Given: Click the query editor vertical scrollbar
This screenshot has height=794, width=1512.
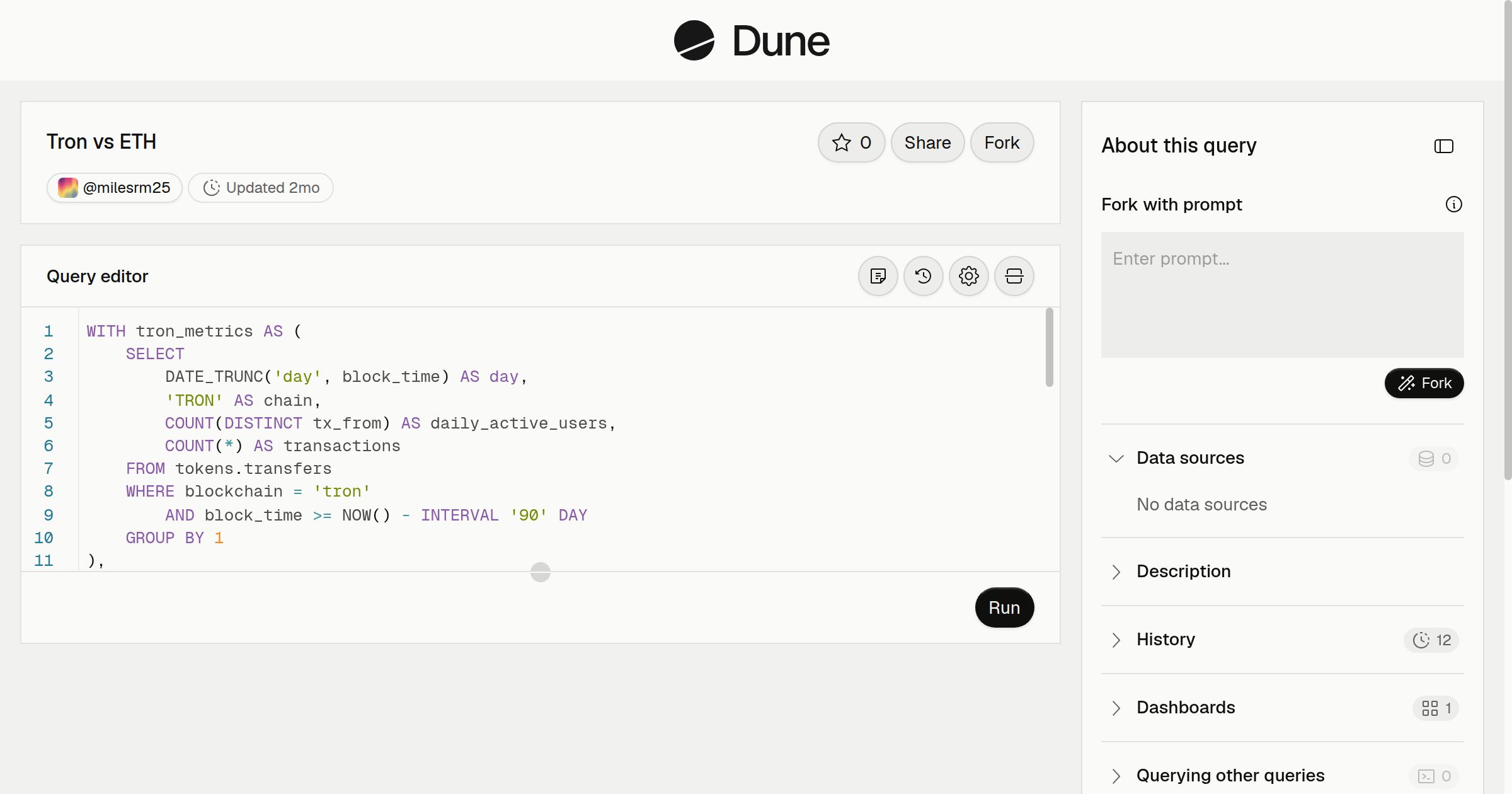Looking at the screenshot, I should pyautogui.click(x=1049, y=347).
